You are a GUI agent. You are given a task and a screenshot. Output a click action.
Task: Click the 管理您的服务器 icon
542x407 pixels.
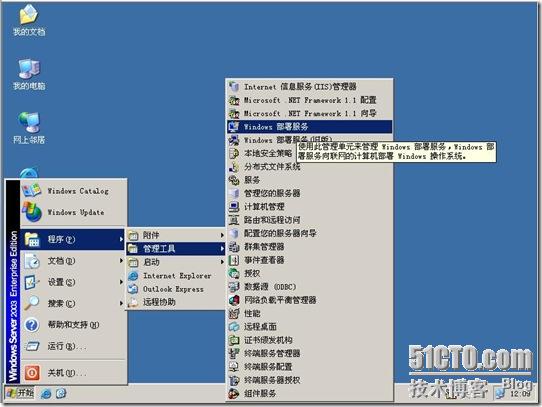click(234, 193)
